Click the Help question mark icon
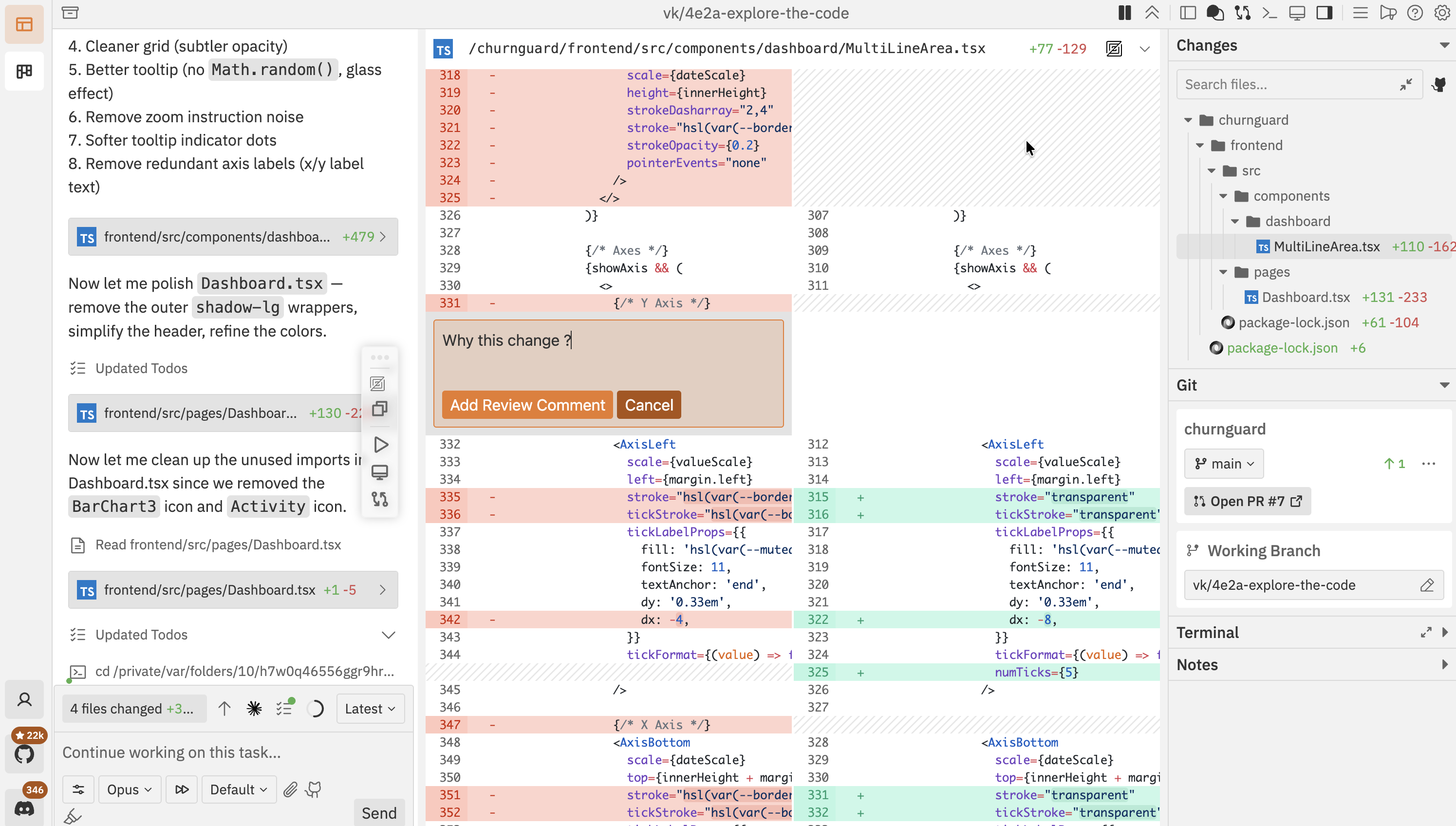This screenshot has width=1456, height=826. 1415,13
